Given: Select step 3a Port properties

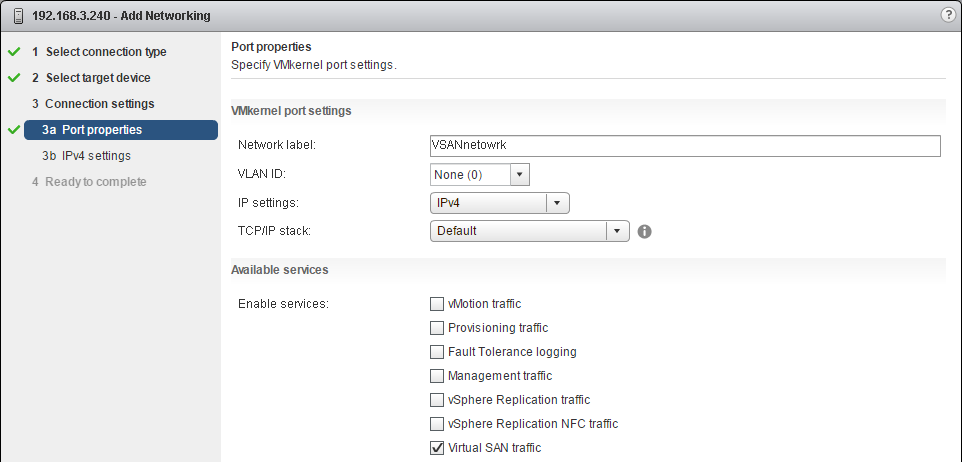Looking at the screenshot, I should point(101,130).
